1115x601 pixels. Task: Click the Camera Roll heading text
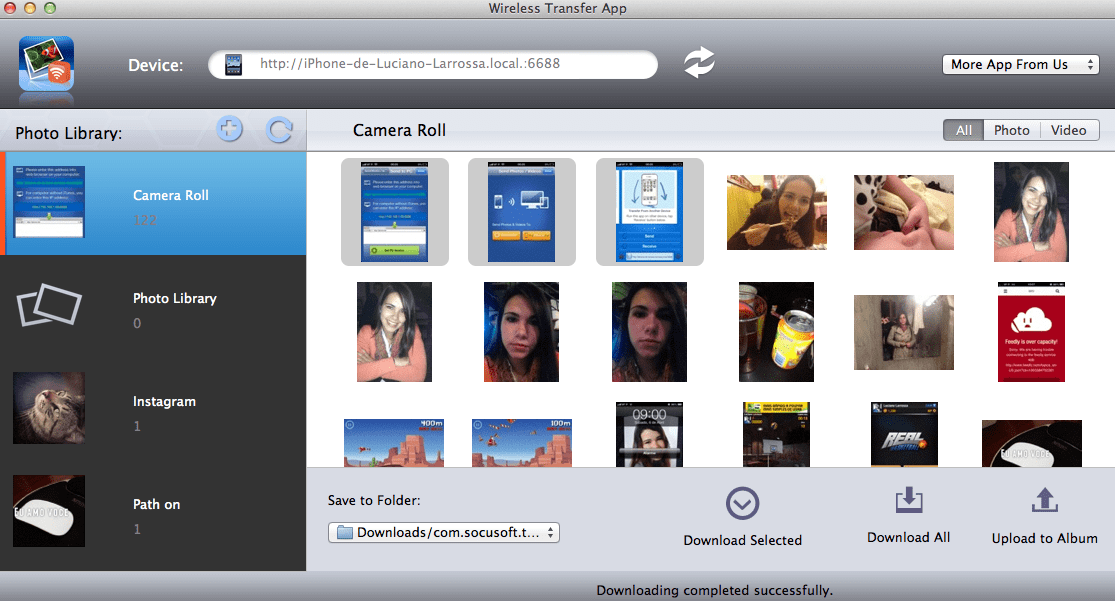(399, 130)
